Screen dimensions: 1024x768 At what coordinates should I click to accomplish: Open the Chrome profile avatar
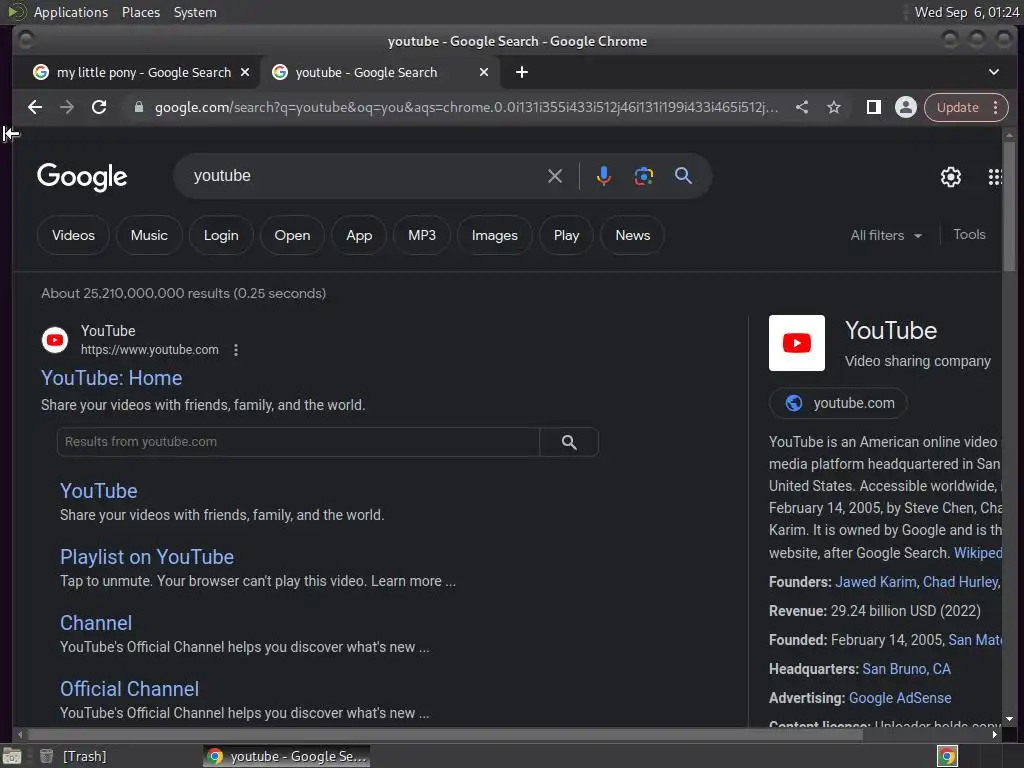click(x=906, y=108)
